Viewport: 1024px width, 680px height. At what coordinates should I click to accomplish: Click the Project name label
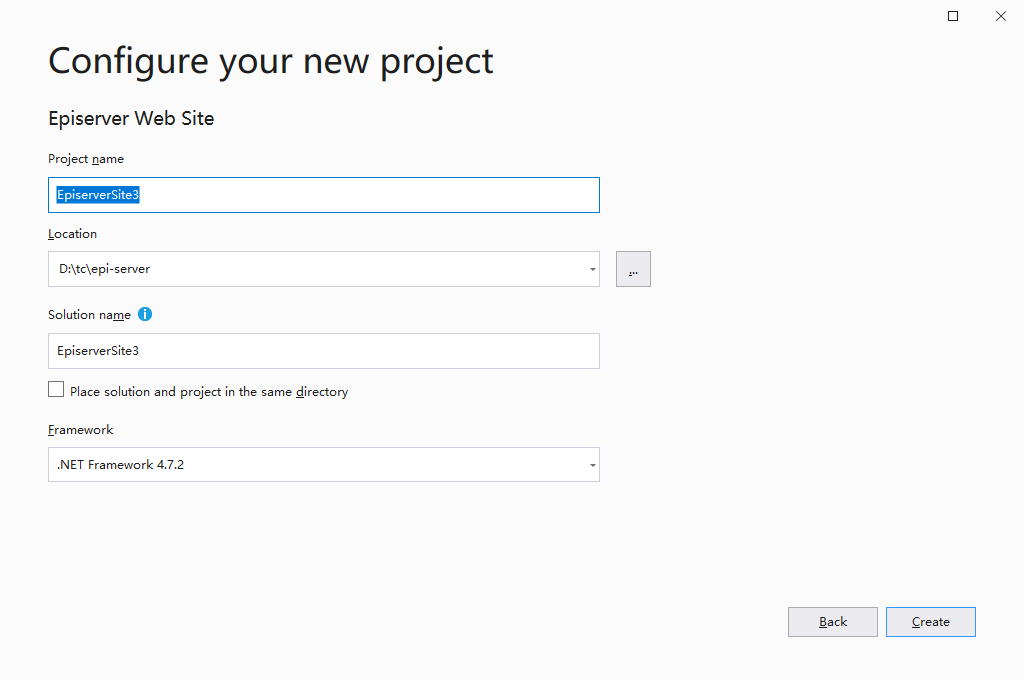point(86,159)
